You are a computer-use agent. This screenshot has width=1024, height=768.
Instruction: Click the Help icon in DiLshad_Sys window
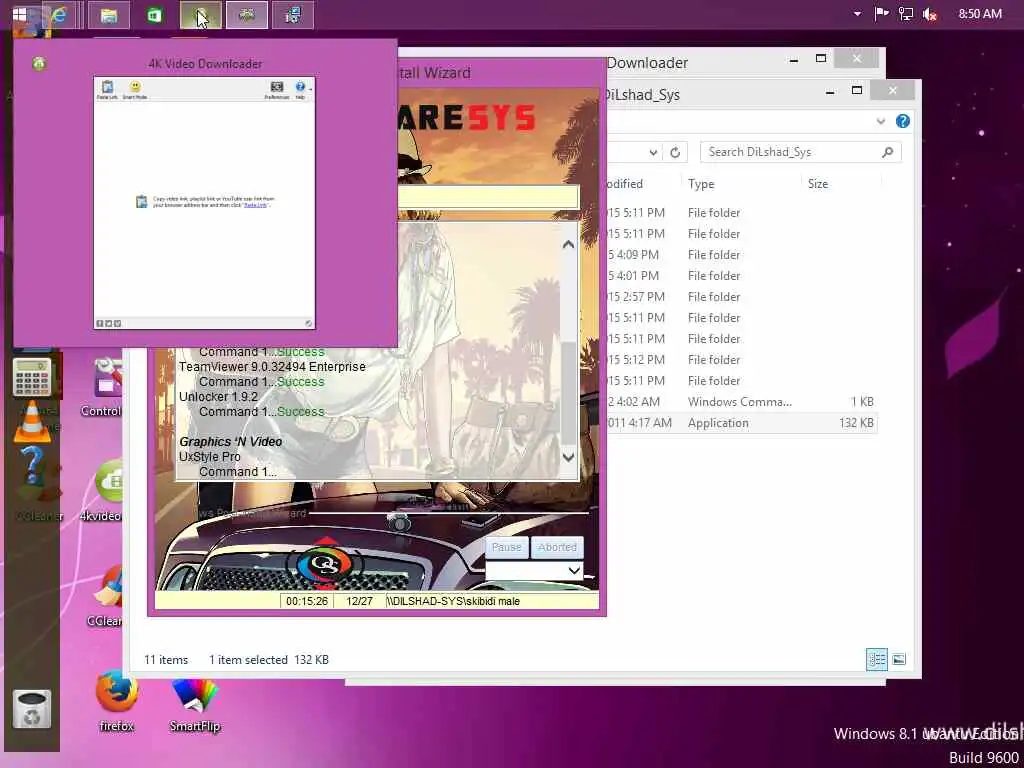coord(903,121)
